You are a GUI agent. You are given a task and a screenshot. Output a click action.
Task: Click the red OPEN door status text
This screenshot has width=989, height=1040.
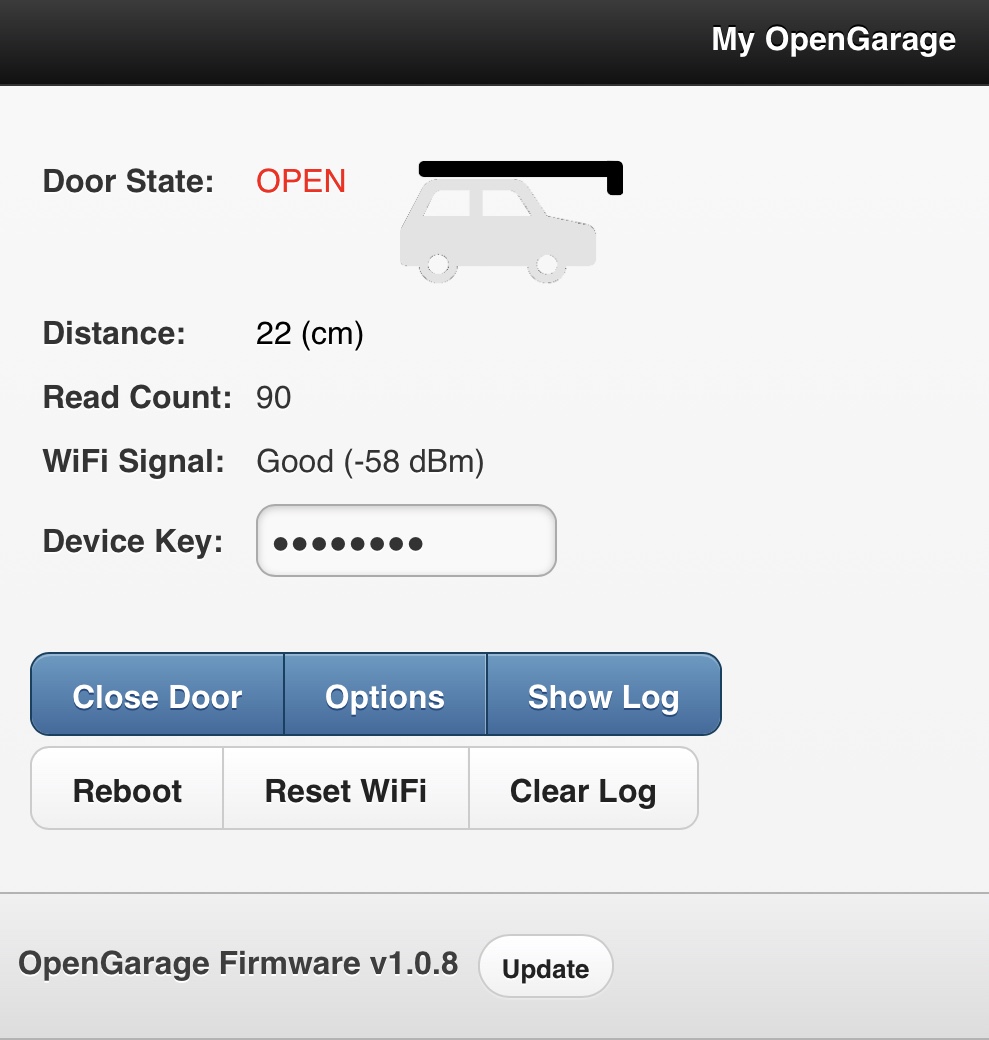301,181
